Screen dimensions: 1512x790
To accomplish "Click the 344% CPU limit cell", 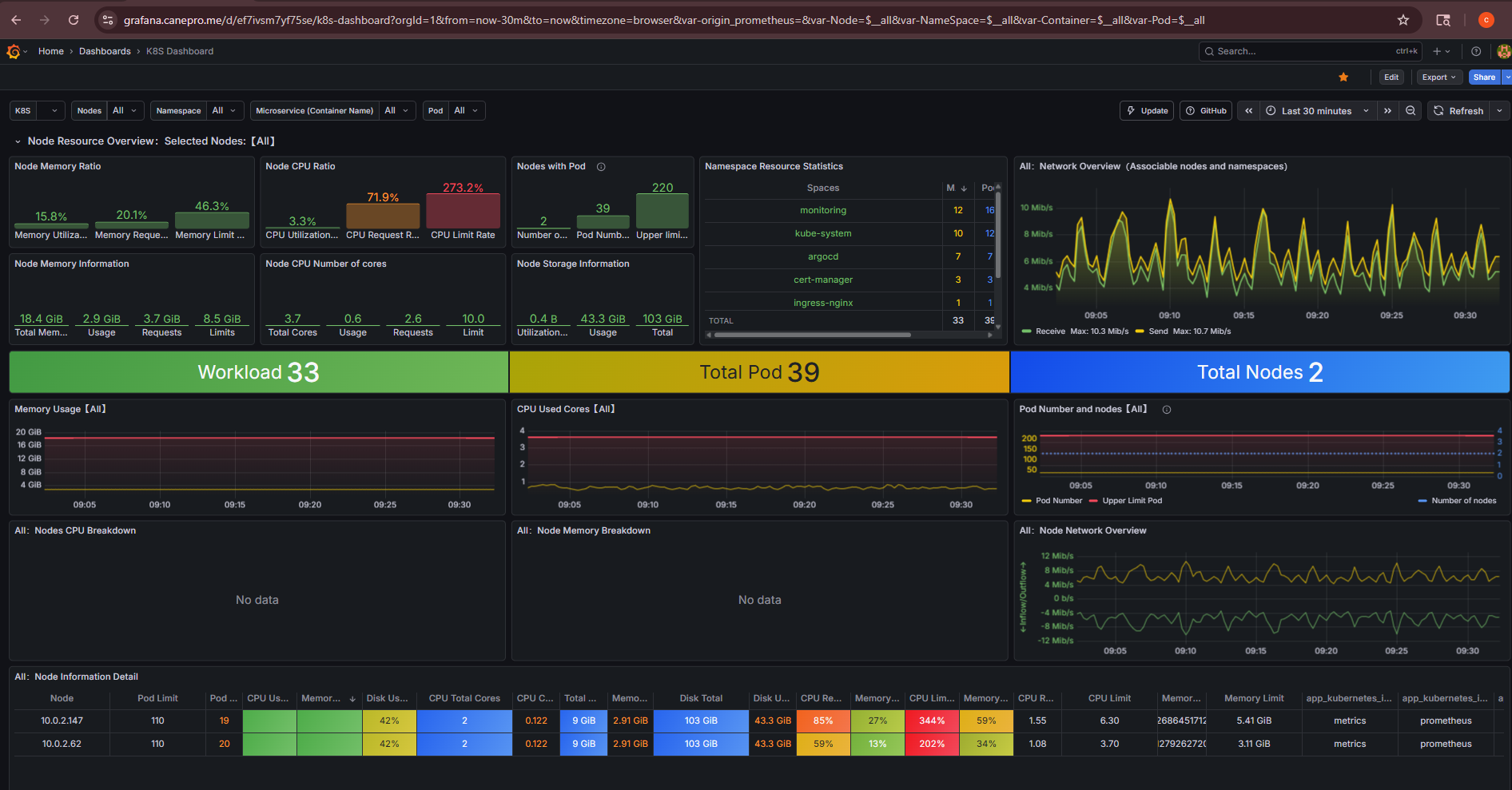I will pyautogui.click(x=932, y=721).
